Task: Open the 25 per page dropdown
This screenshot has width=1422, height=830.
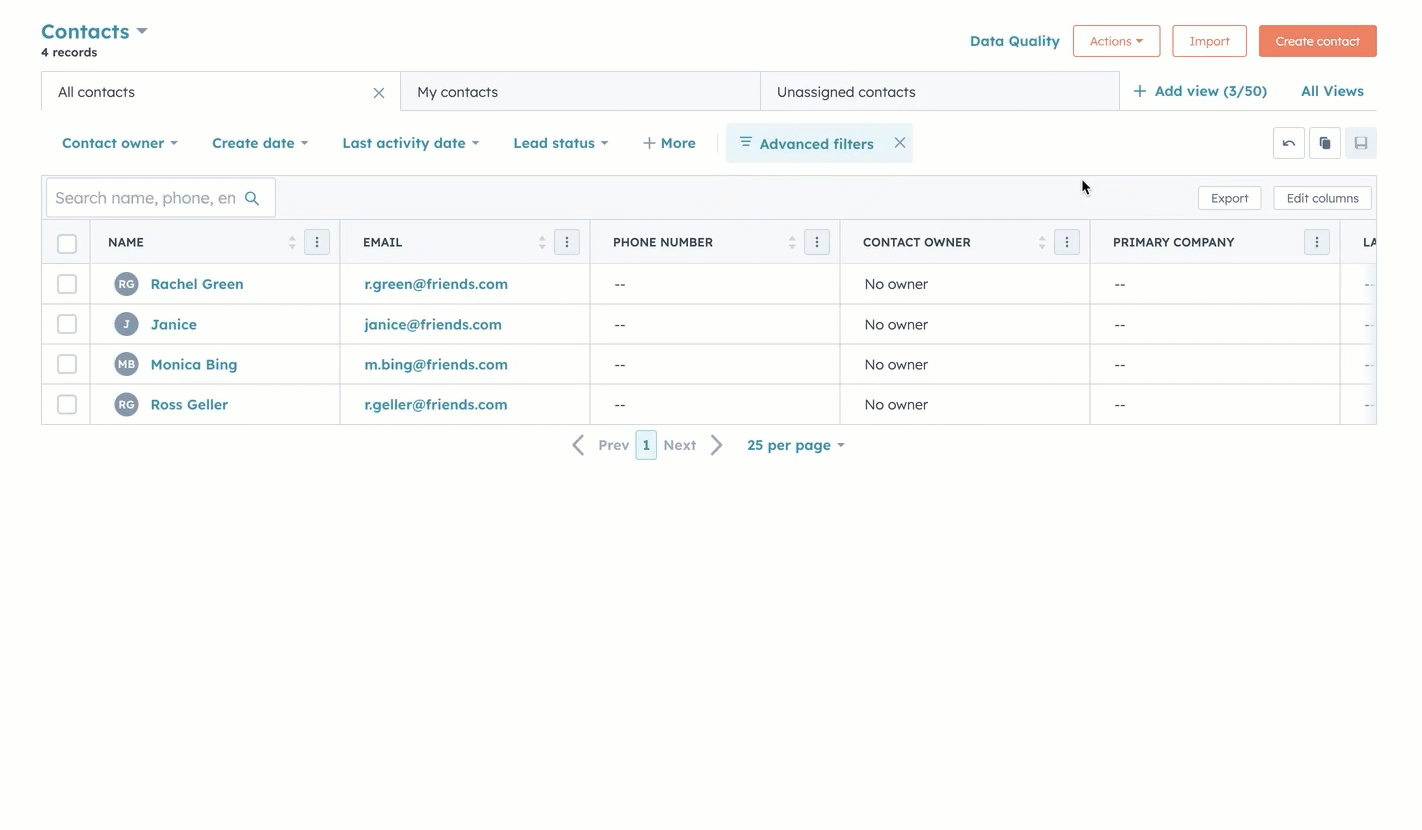Action: coord(796,445)
